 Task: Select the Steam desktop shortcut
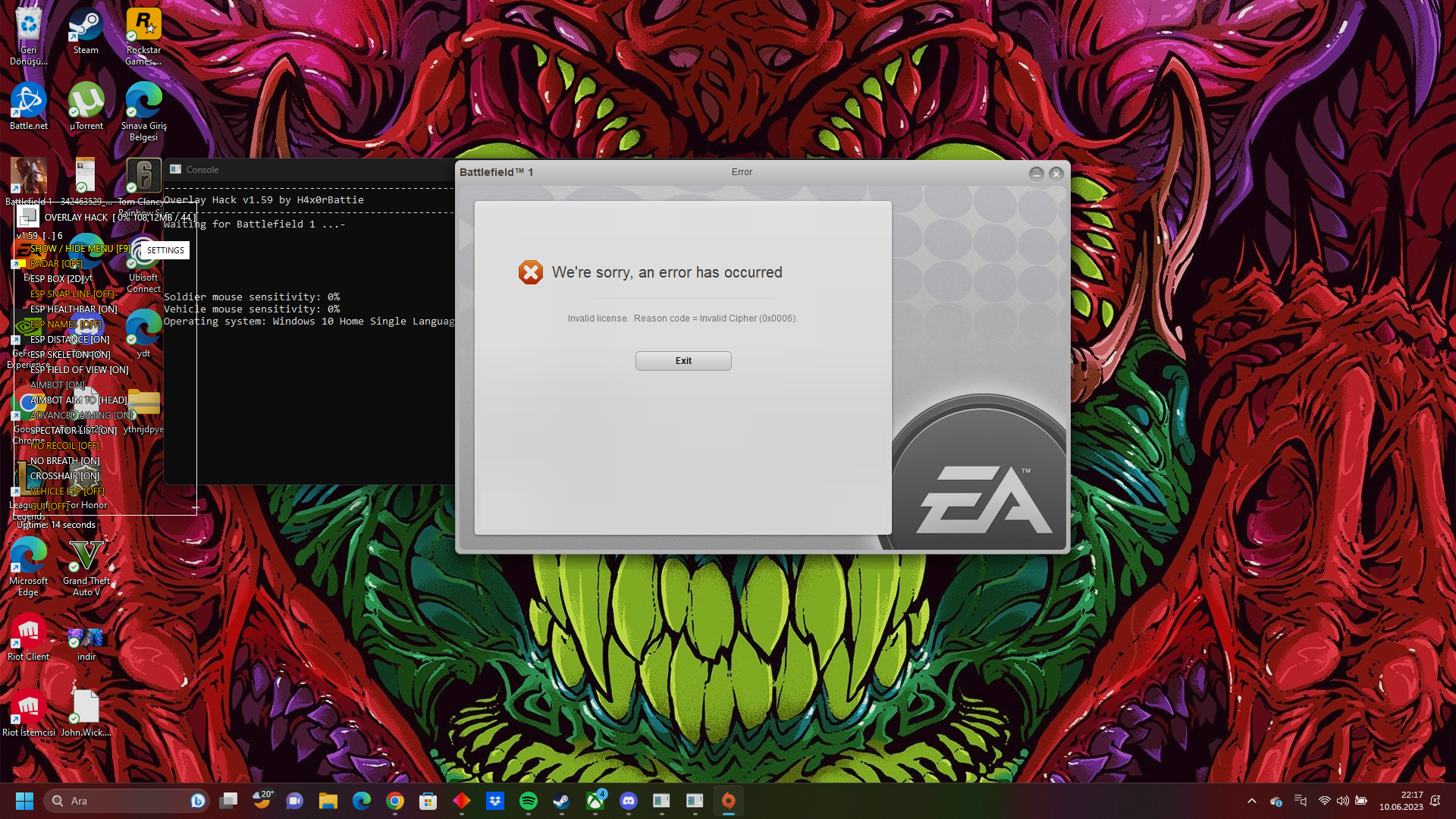tap(86, 32)
